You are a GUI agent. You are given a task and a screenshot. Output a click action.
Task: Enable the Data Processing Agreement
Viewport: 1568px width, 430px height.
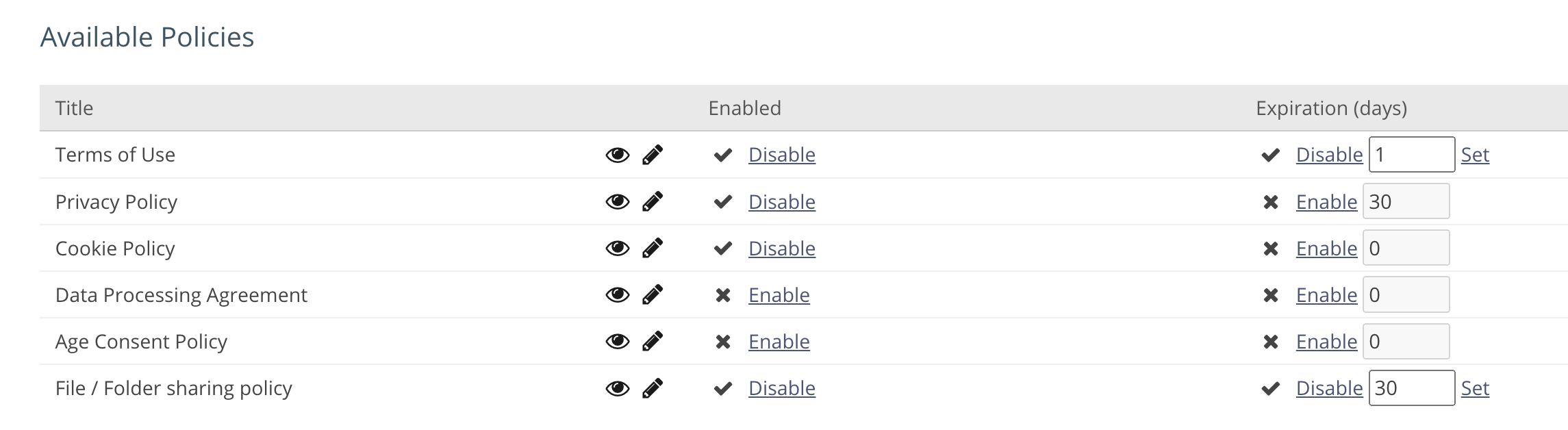tap(779, 294)
